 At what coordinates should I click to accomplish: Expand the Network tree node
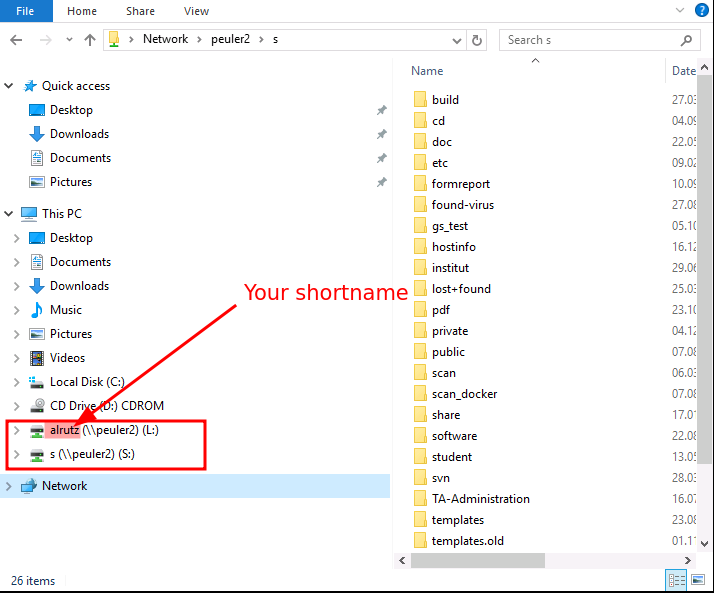(x=9, y=486)
